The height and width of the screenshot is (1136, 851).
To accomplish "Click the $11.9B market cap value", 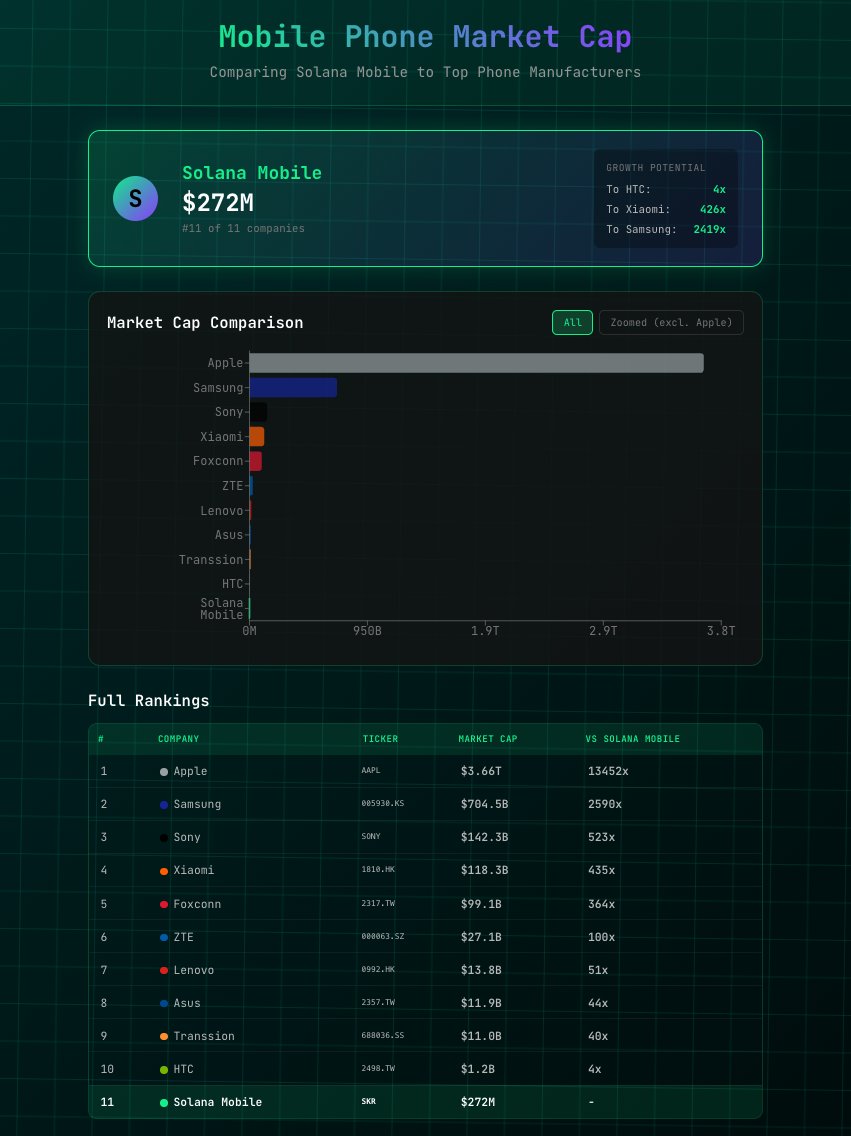I will coord(481,1003).
